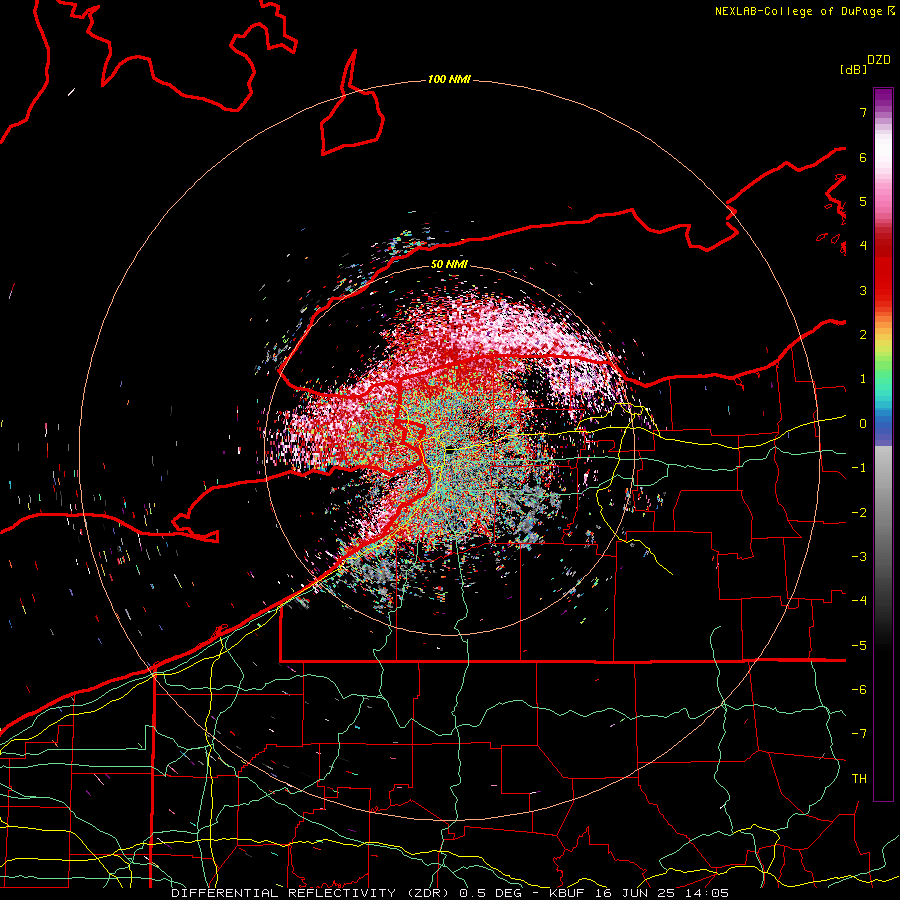900x900 pixels.
Task: Click the 7 value on color scale
Action: click(863, 112)
